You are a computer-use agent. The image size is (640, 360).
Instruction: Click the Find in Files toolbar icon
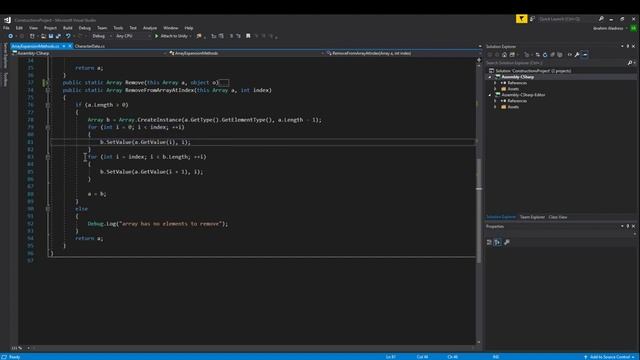(199, 36)
